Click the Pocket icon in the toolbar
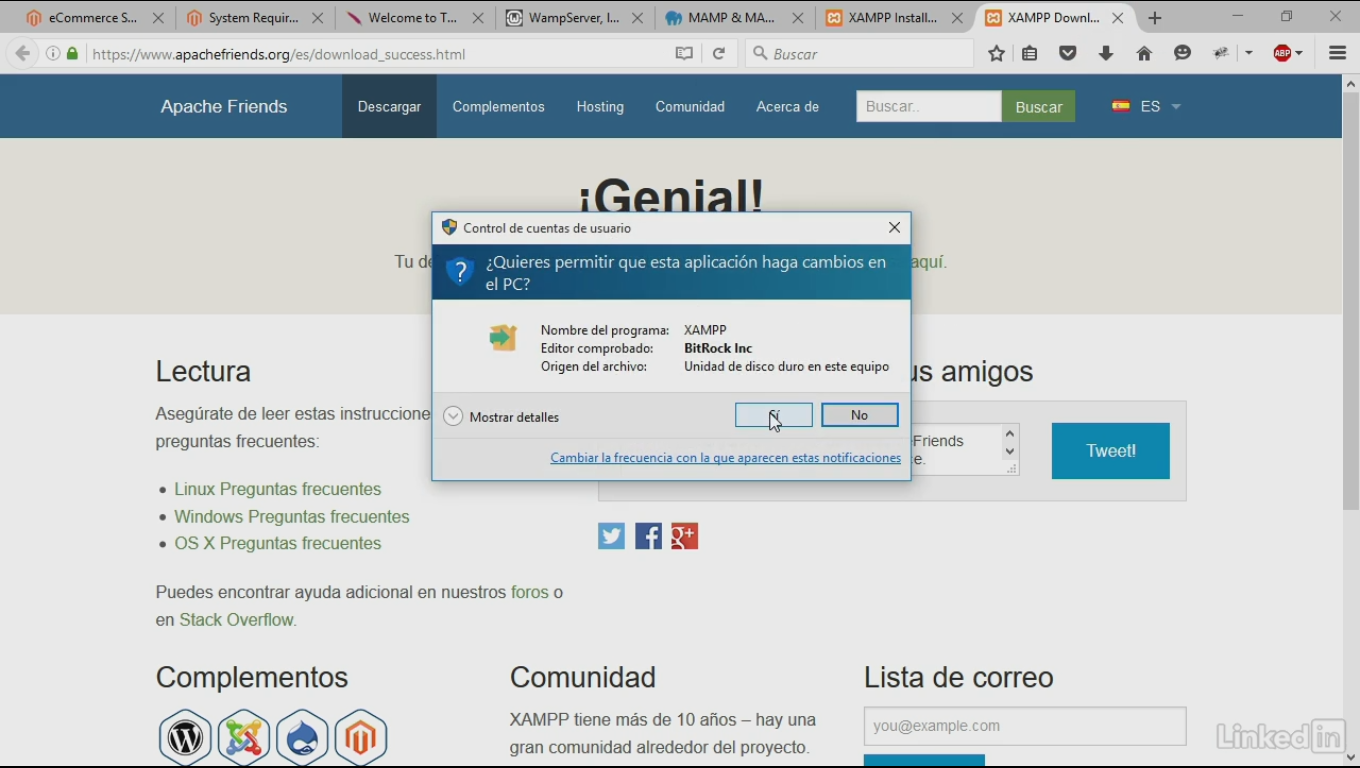 tap(1068, 54)
